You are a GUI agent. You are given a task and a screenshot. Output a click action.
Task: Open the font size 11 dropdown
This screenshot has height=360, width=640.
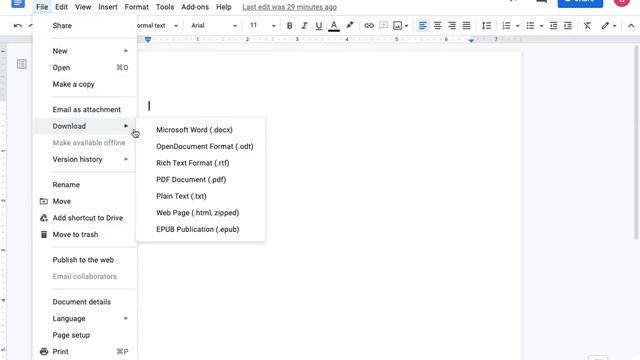click(x=262, y=25)
